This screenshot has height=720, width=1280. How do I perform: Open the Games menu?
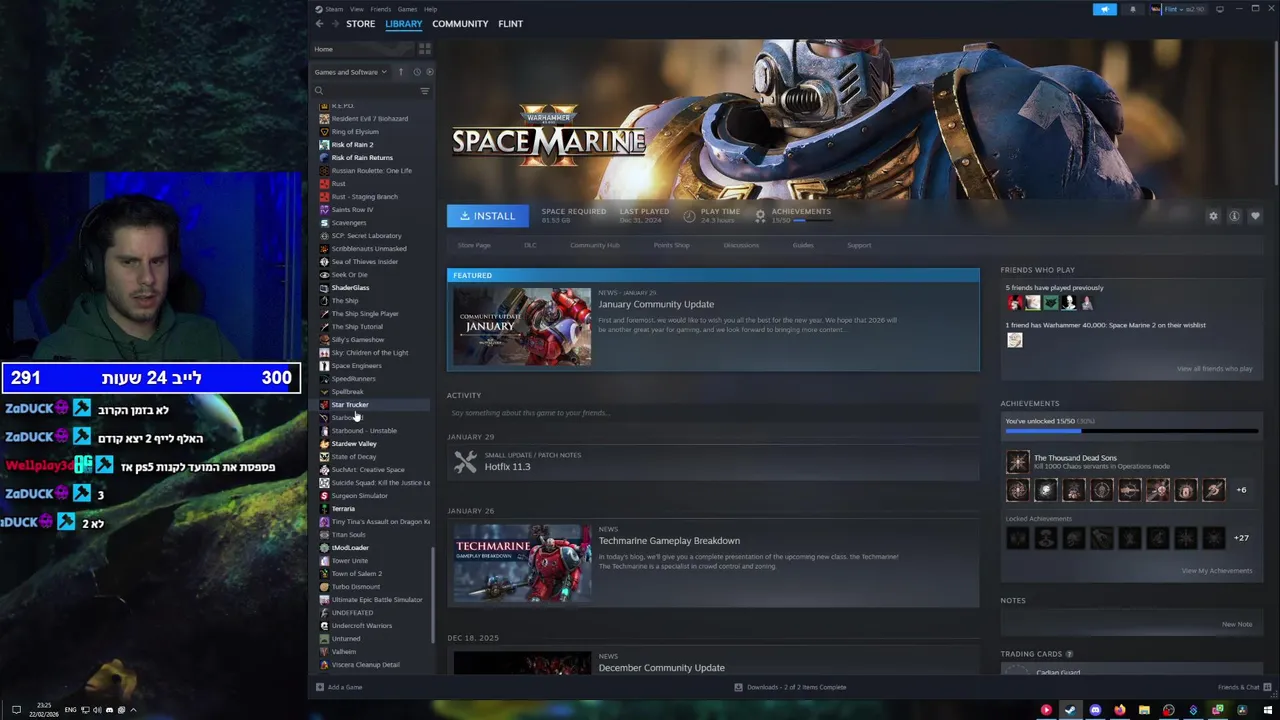[408, 9]
